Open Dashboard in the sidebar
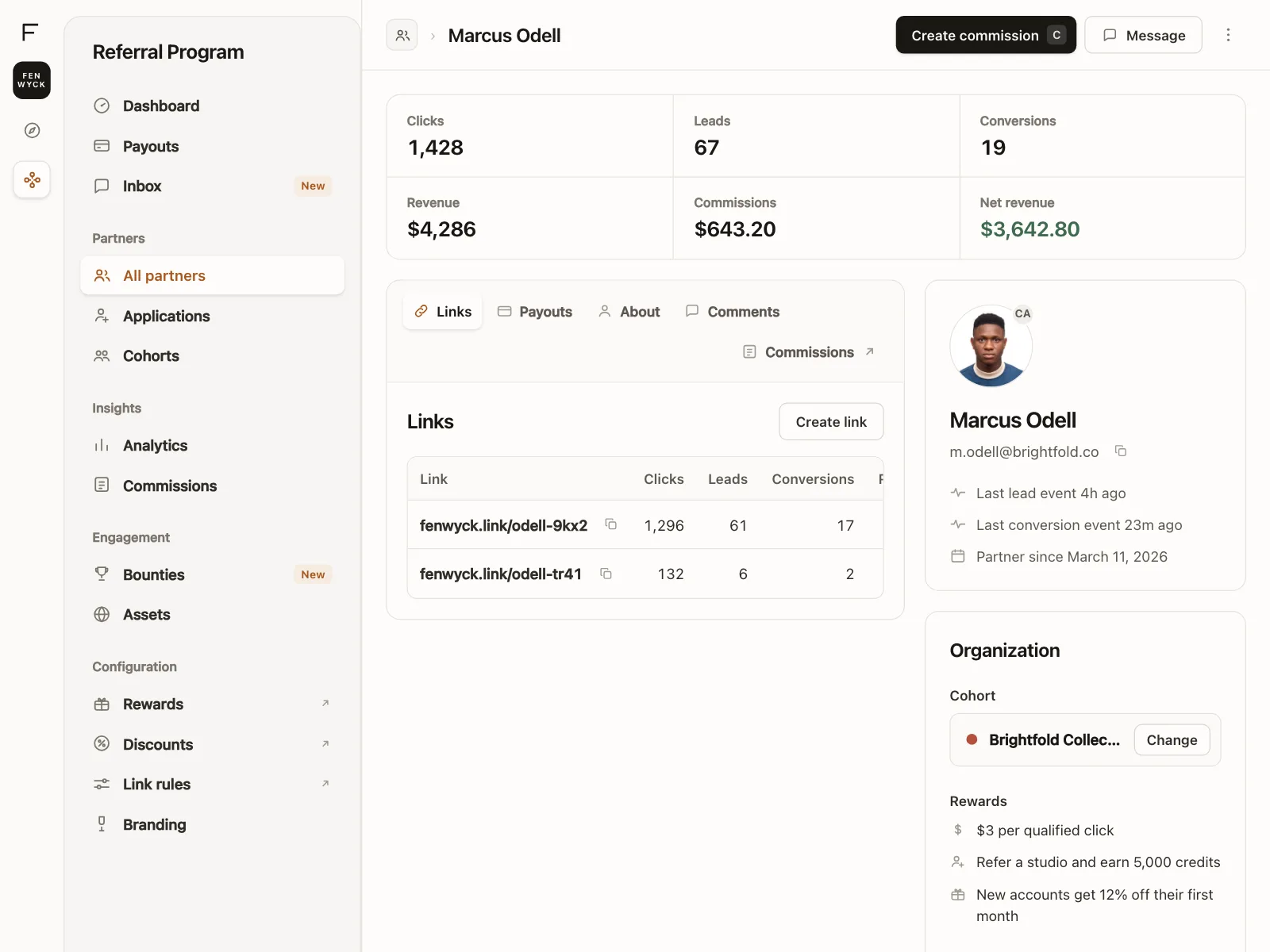Image resolution: width=1270 pixels, height=952 pixels. click(x=212, y=106)
